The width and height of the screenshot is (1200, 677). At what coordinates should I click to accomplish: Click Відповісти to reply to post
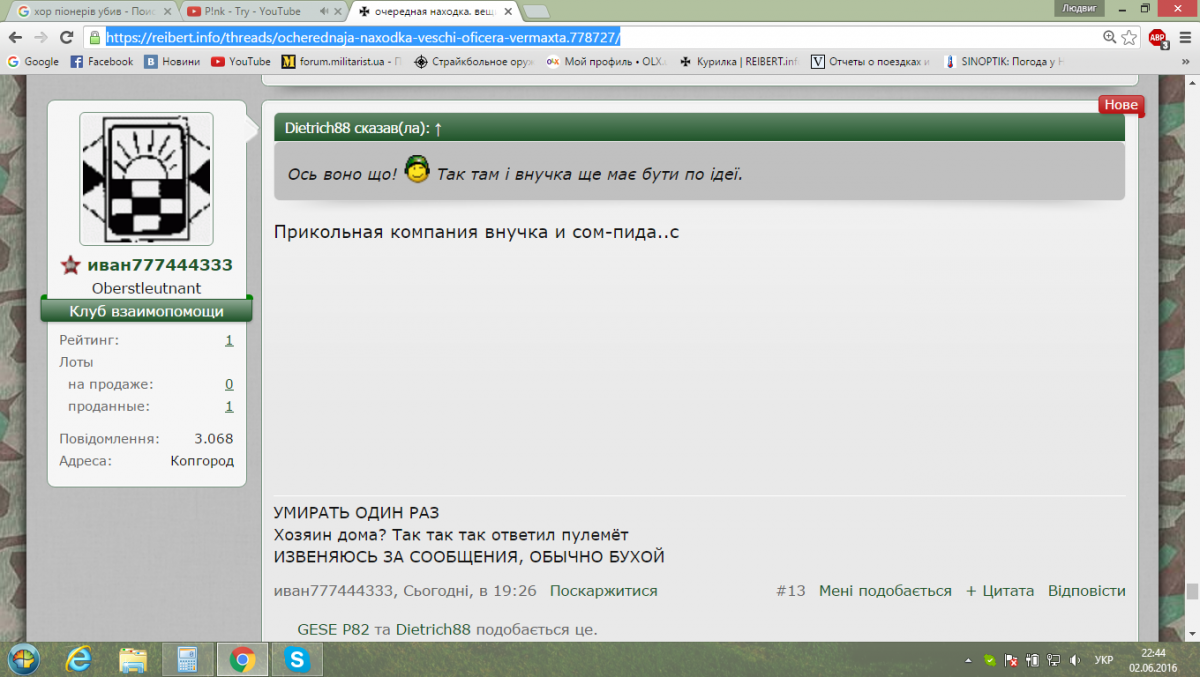1086,591
